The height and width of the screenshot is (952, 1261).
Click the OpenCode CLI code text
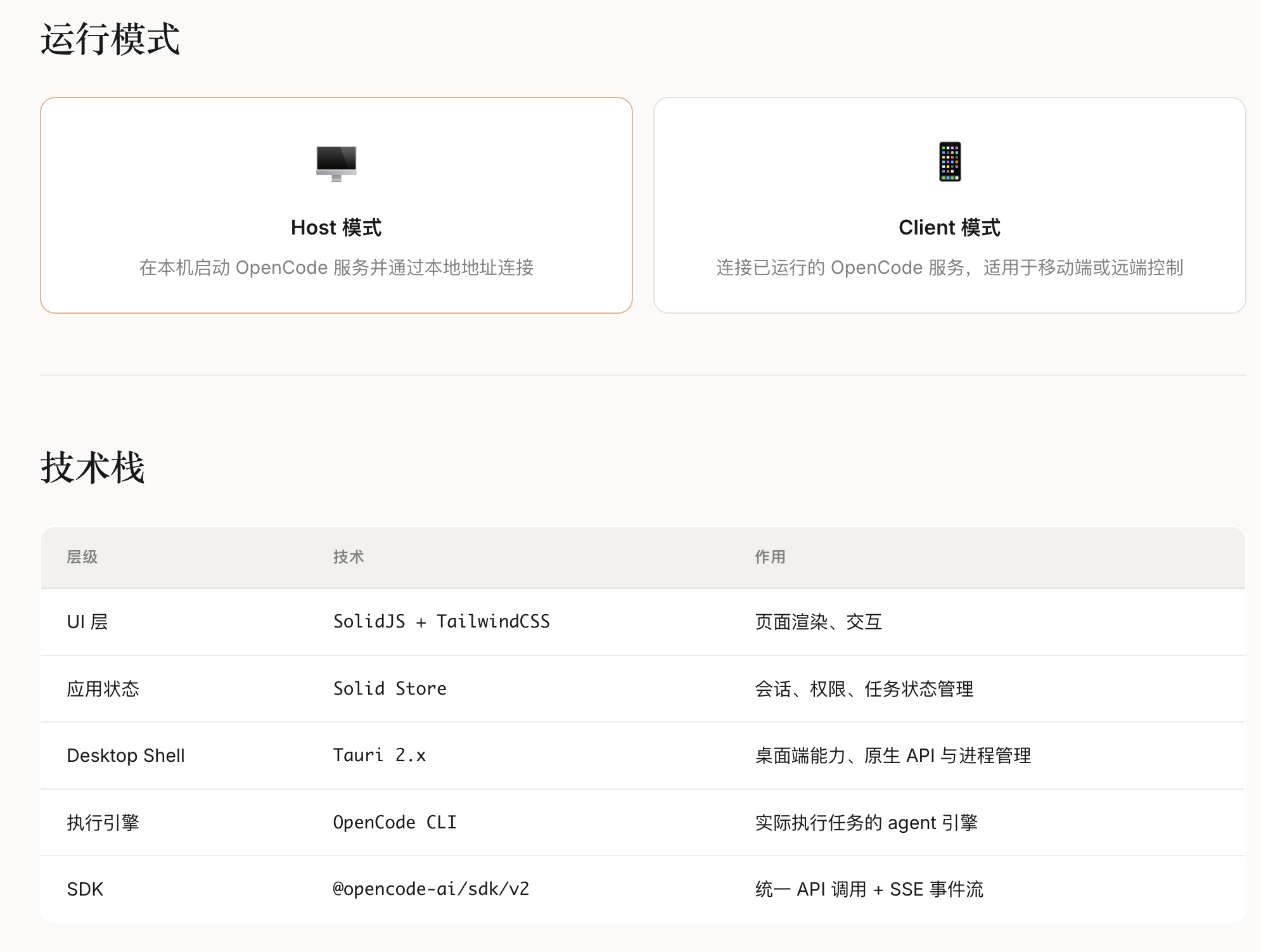tap(395, 823)
